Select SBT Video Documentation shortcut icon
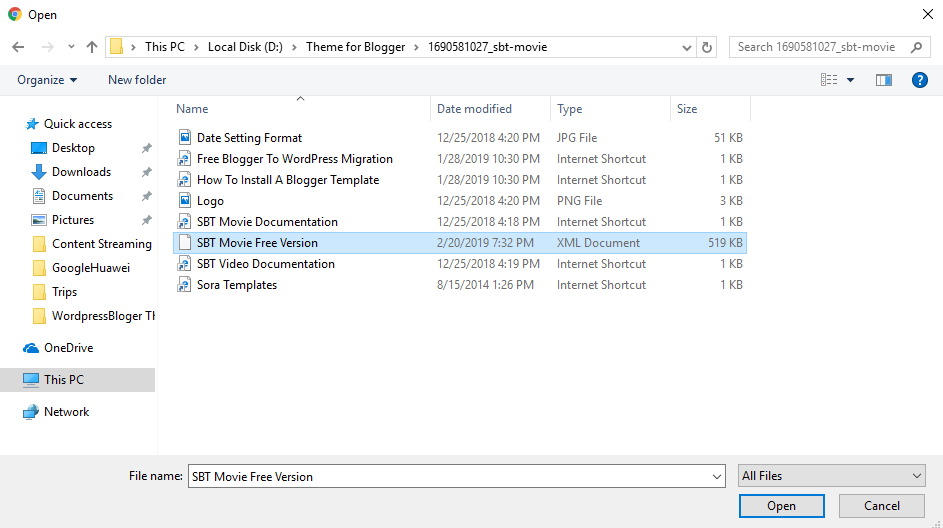 tap(185, 264)
